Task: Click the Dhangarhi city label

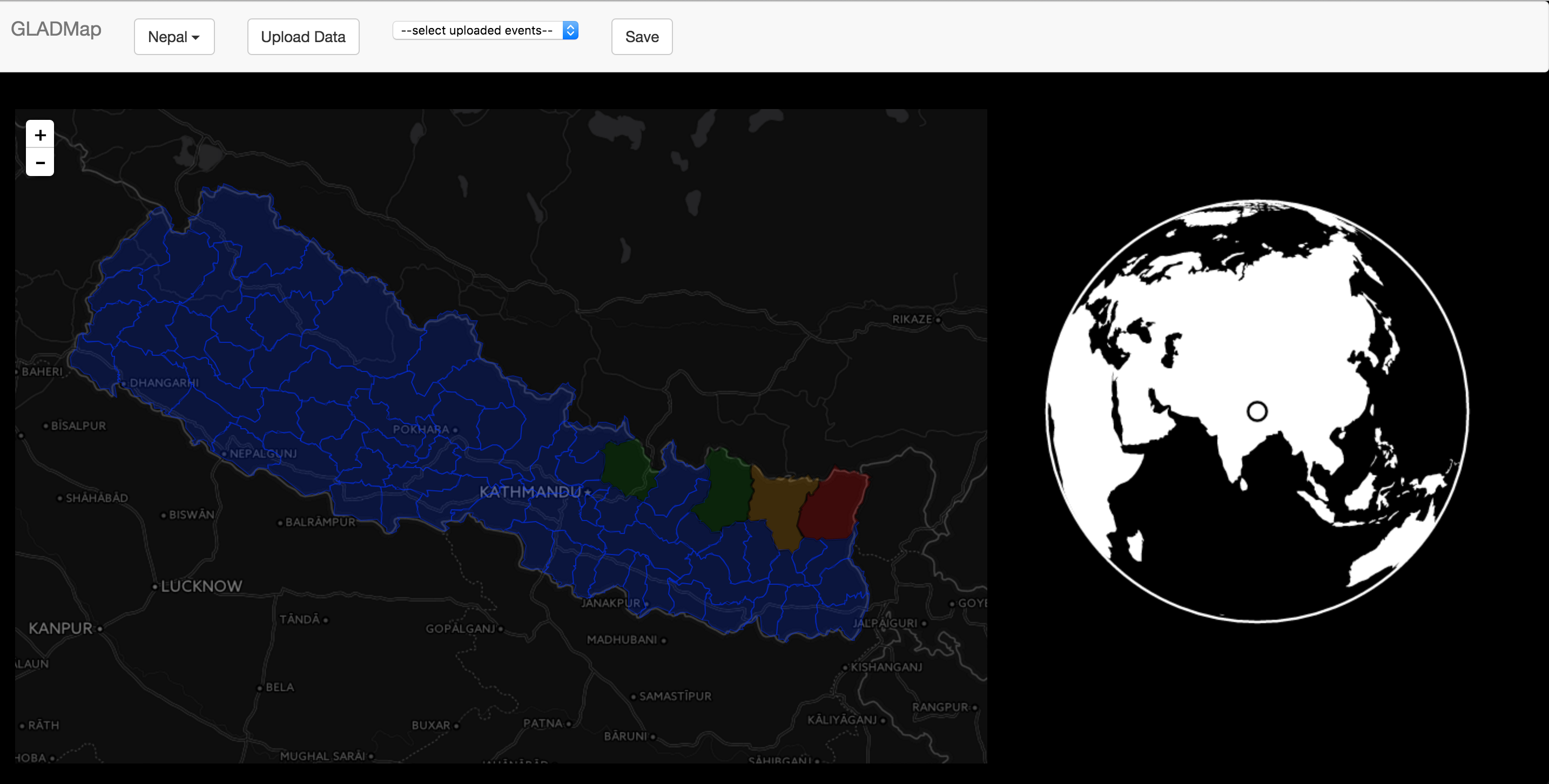Action: pos(164,383)
